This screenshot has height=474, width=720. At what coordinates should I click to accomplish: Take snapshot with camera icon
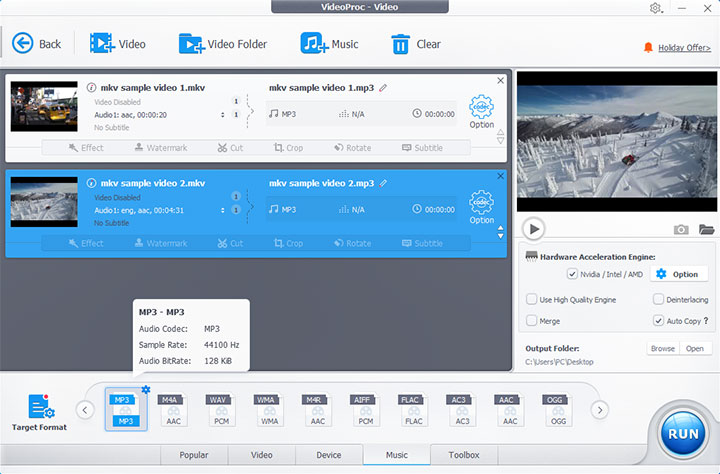pyautogui.click(x=681, y=229)
